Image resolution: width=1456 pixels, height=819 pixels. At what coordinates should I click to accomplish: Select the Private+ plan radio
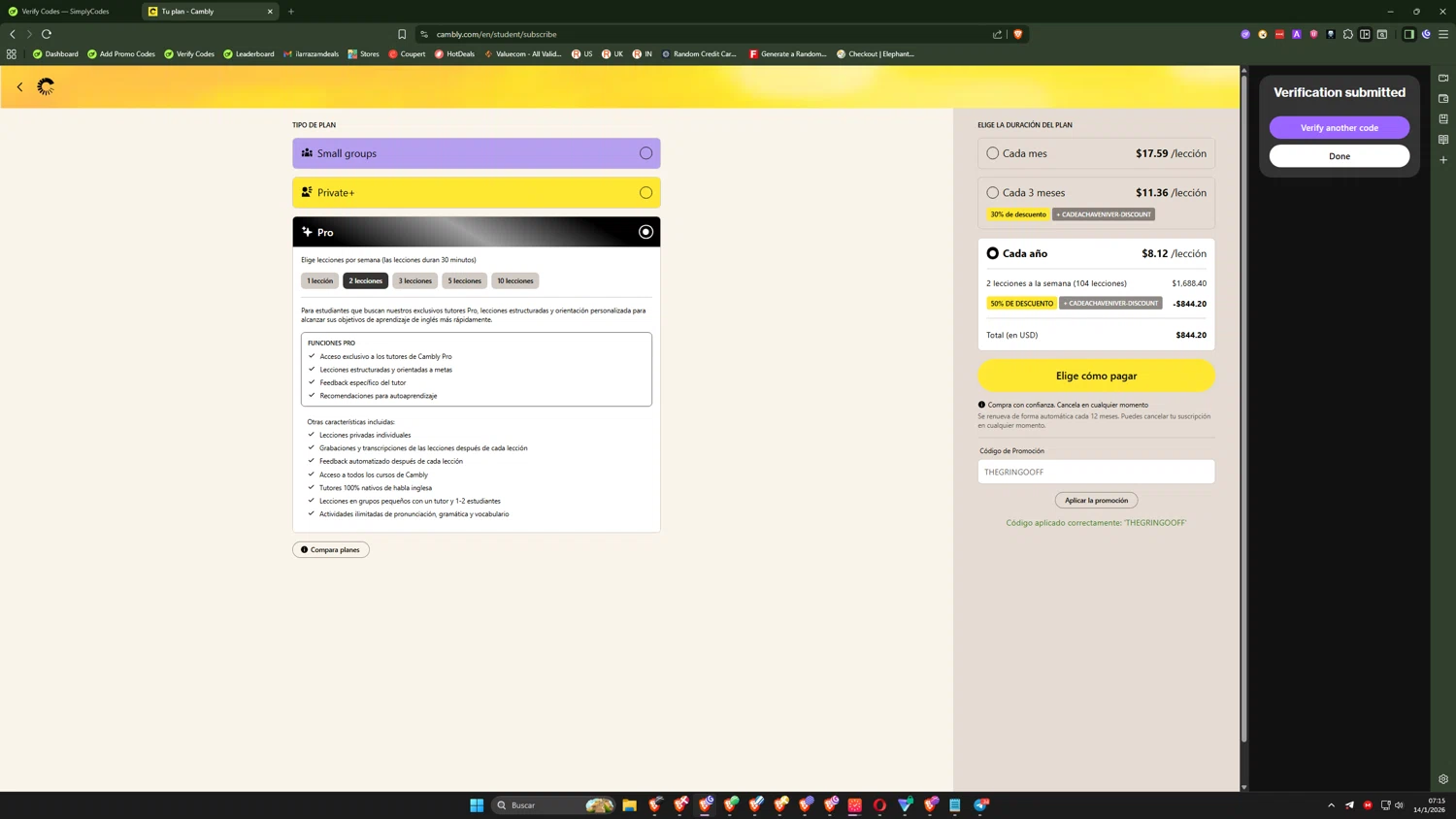pos(645,193)
